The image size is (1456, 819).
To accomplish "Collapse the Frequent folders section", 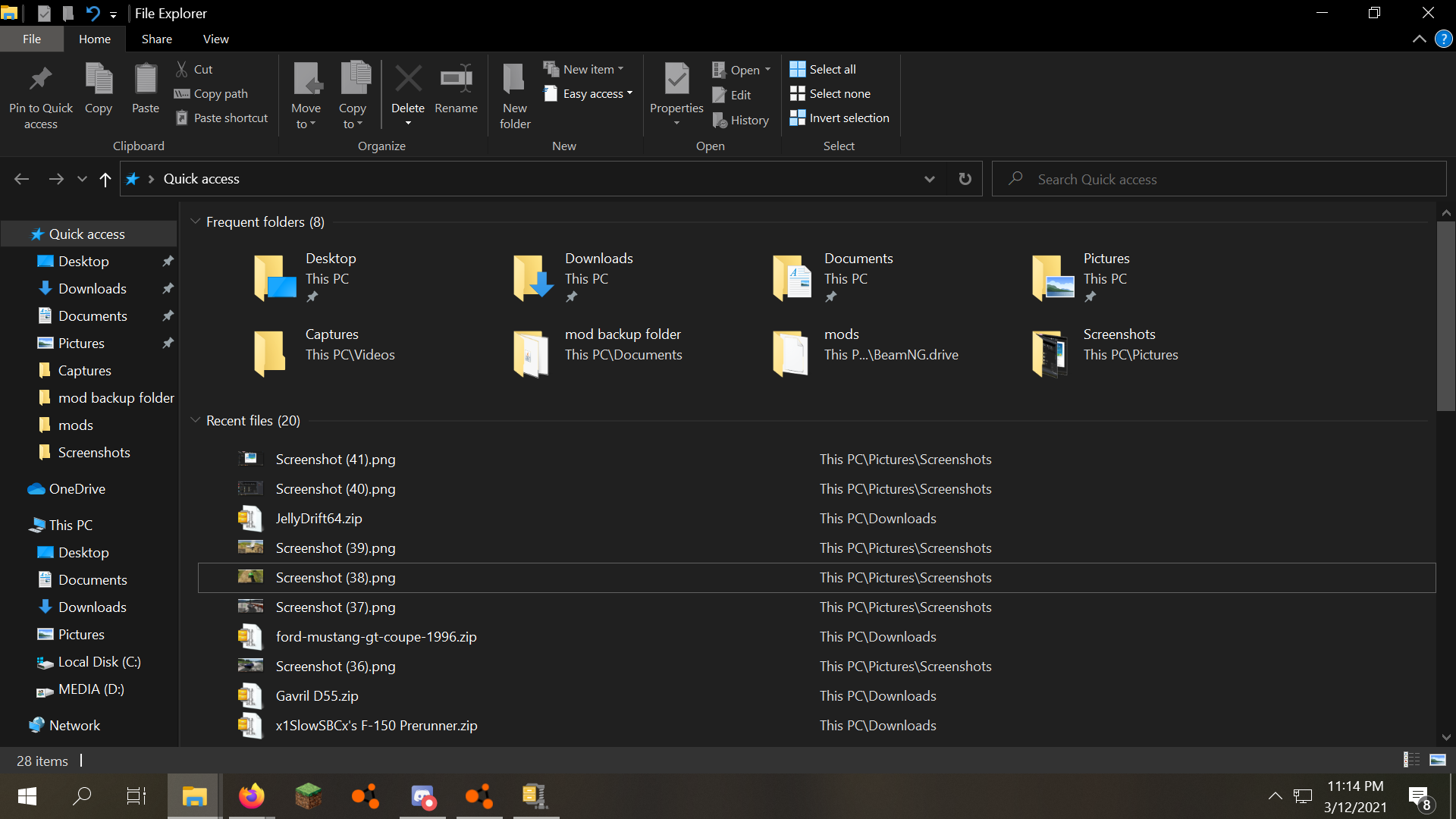I will pyautogui.click(x=195, y=221).
